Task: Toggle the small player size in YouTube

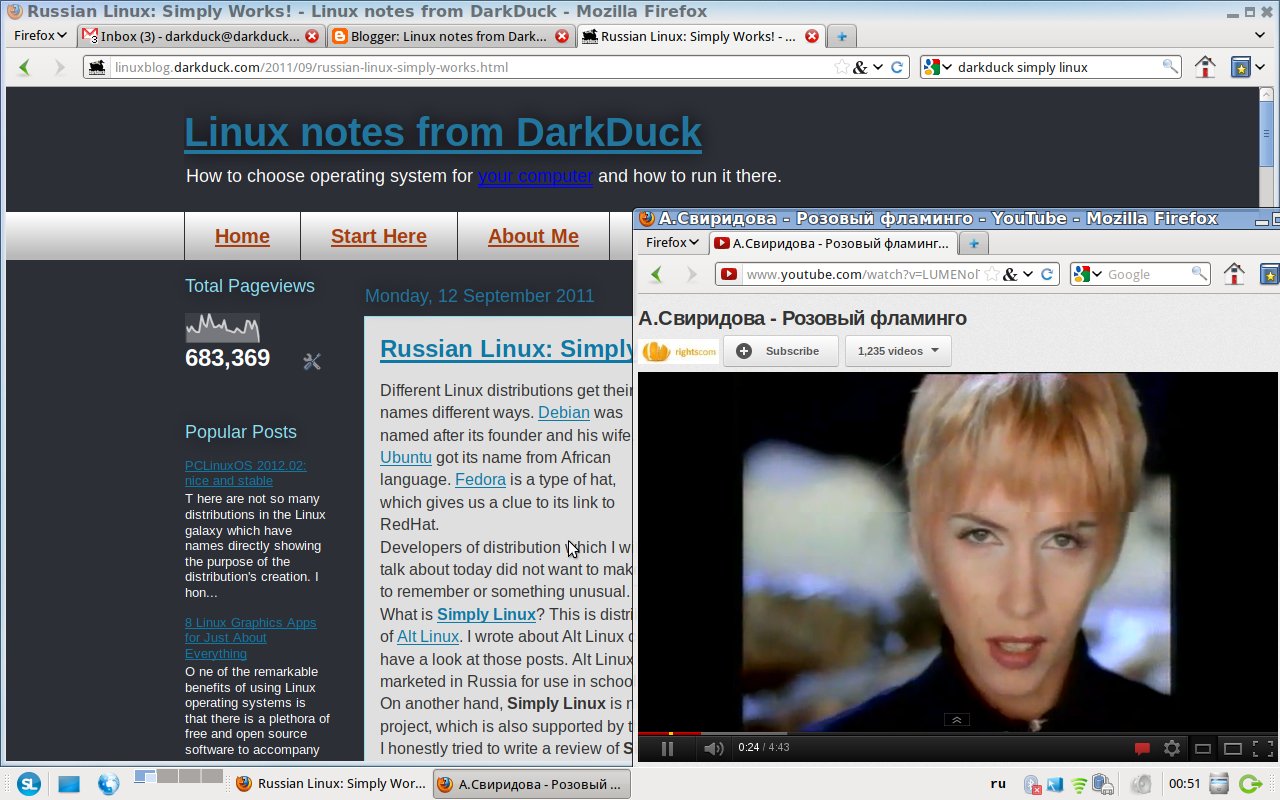Action: point(1204,747)
